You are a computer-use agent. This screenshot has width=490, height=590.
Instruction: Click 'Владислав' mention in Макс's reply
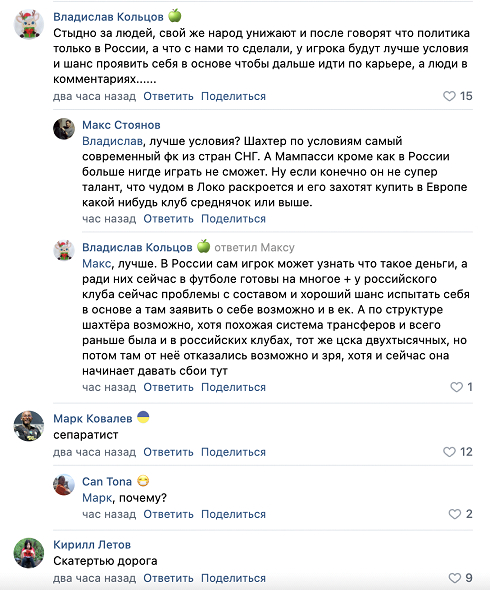pos(112,141)
